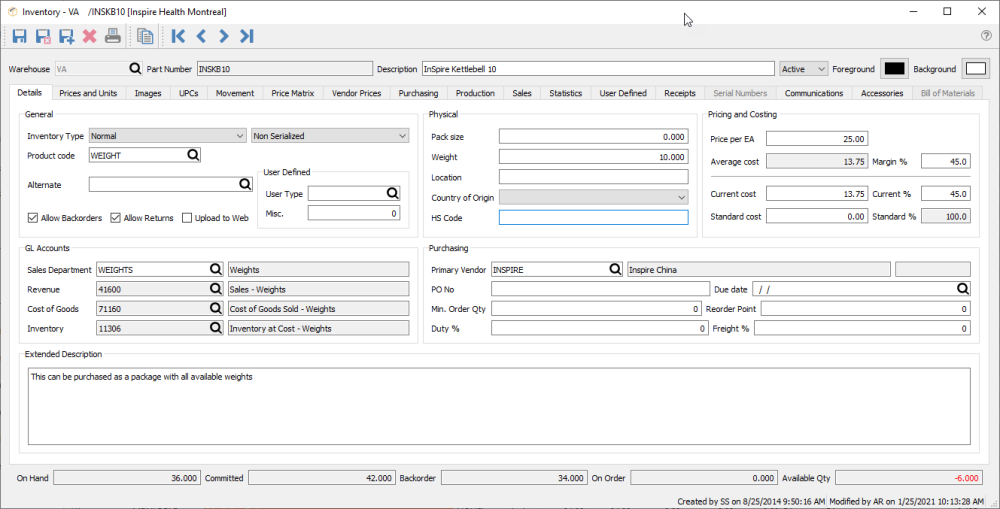Image resolution: width=1000 pixels, height=509 pixels.
Task: Click into the HS Code field
Action: pos(593,217)
